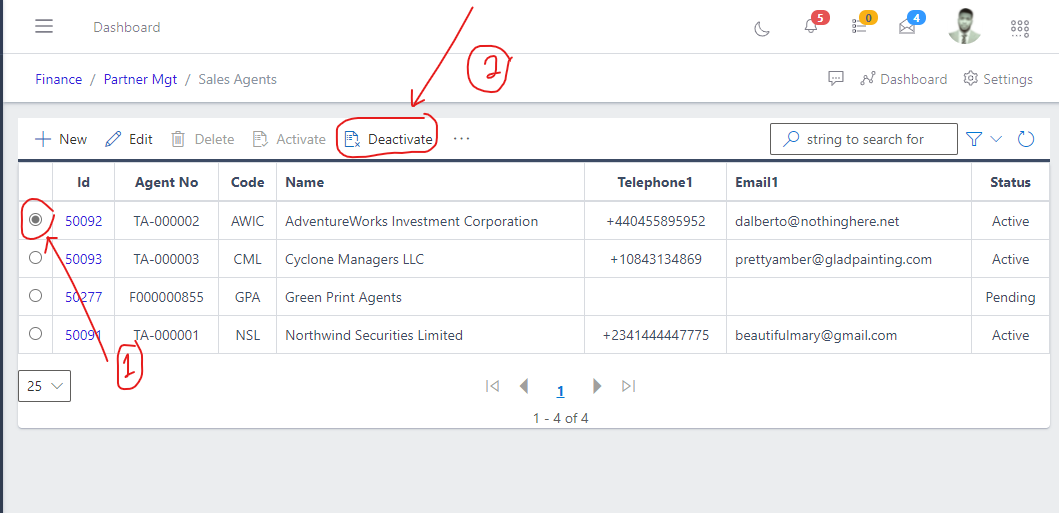The width and height of the screenshot is (1059, 513).
Task: Open task list icon with 0 badge
Action: (x=859, y=27)
